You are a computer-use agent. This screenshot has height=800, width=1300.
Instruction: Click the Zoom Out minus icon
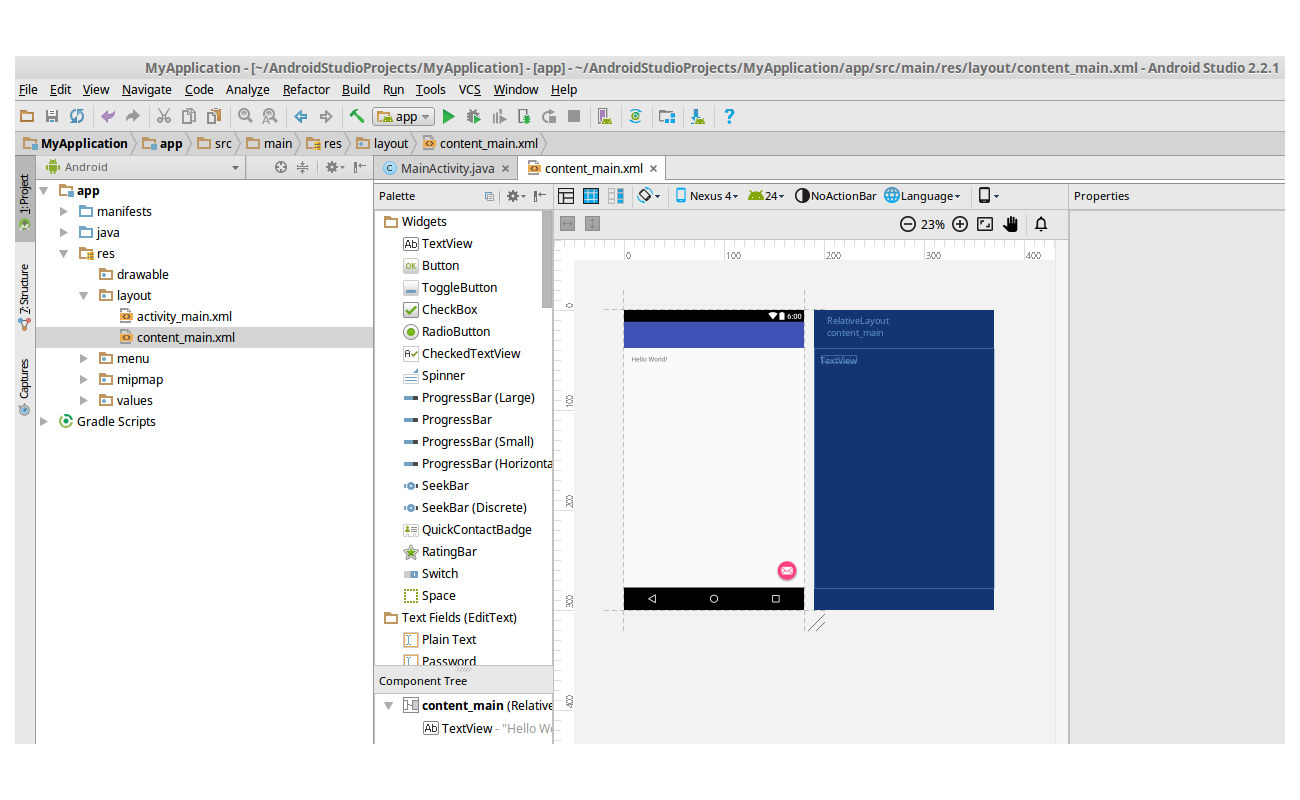[908, 224]
